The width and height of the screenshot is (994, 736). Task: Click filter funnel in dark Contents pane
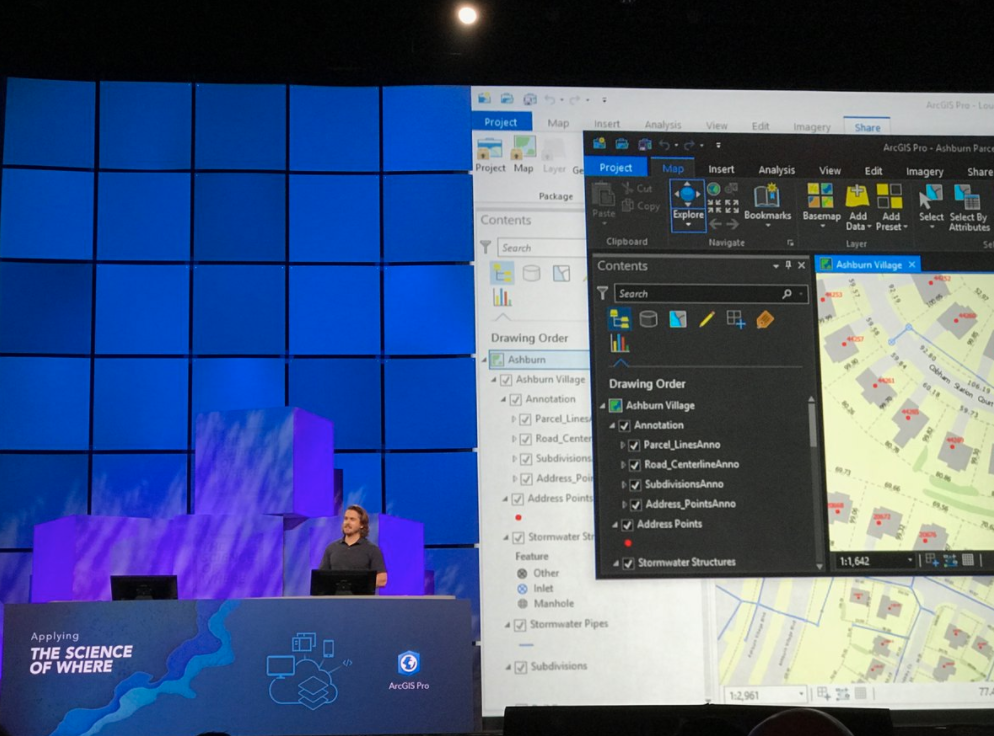coord(602,293)
